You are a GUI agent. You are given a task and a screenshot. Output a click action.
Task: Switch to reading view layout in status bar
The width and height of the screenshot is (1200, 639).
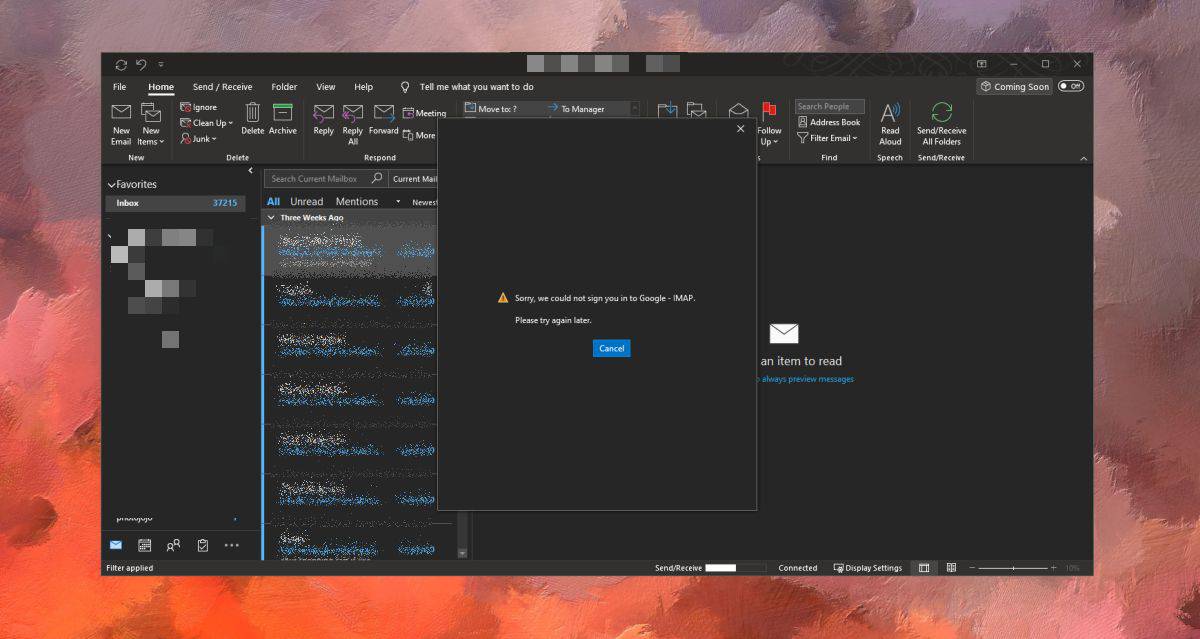[x=951, y=568]
